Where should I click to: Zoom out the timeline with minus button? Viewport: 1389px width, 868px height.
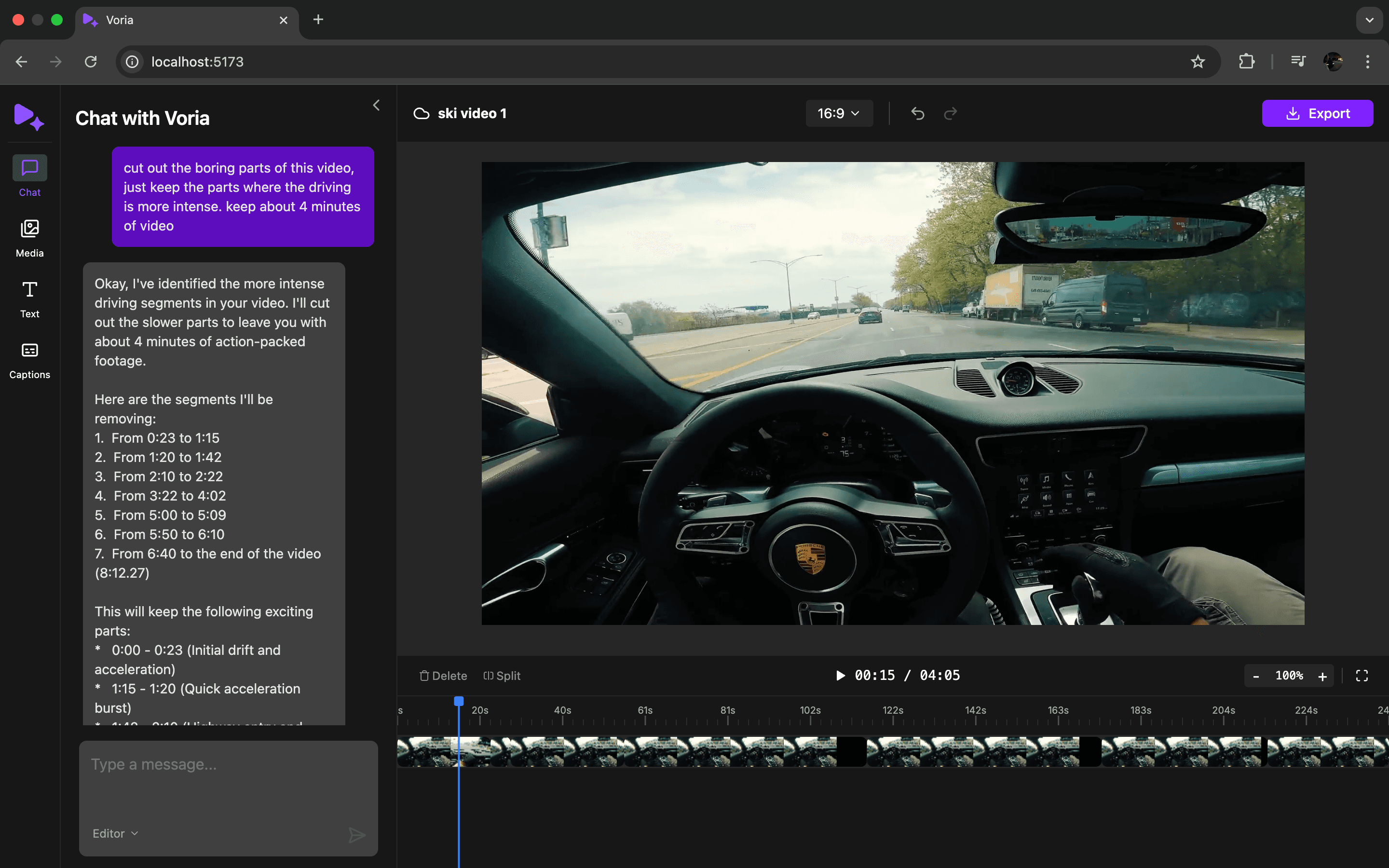click(x=1256, y=676)
